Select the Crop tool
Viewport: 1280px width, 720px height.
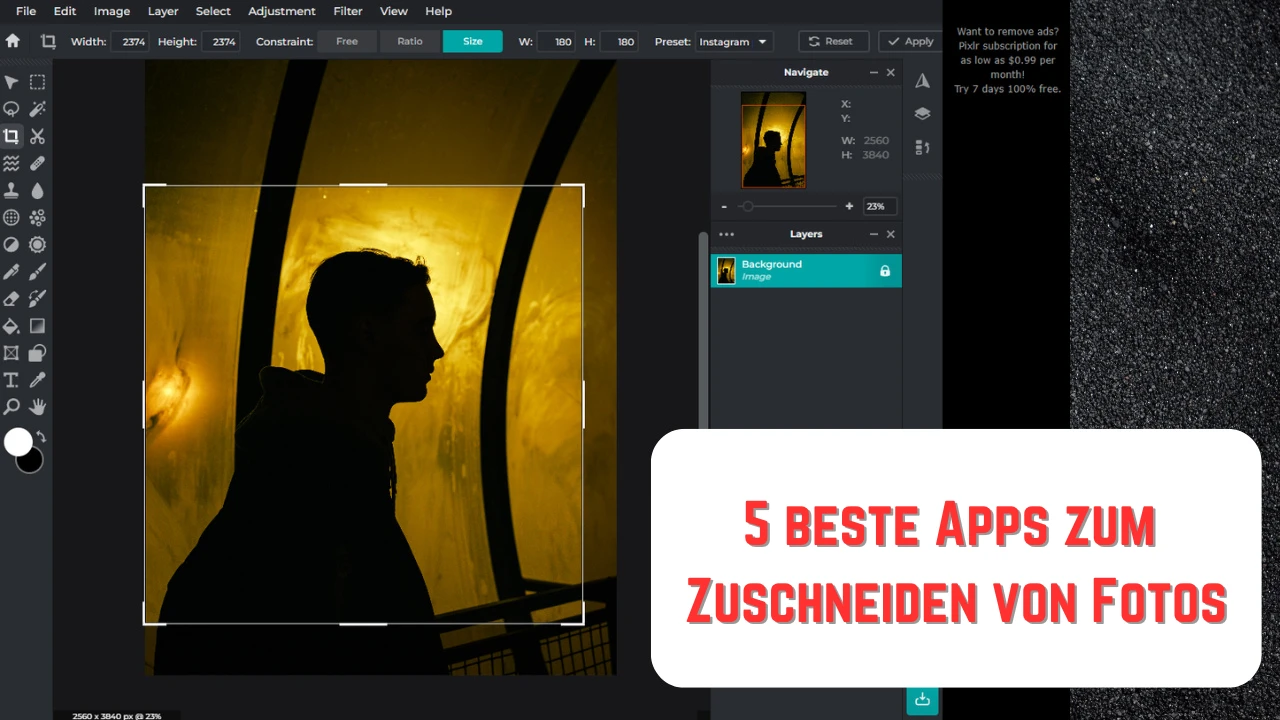(12, 136)
